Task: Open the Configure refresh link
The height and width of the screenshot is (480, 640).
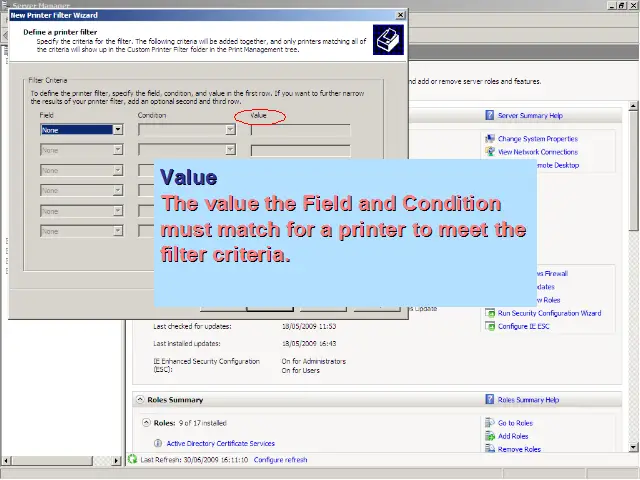Action: tap(280, 460)
